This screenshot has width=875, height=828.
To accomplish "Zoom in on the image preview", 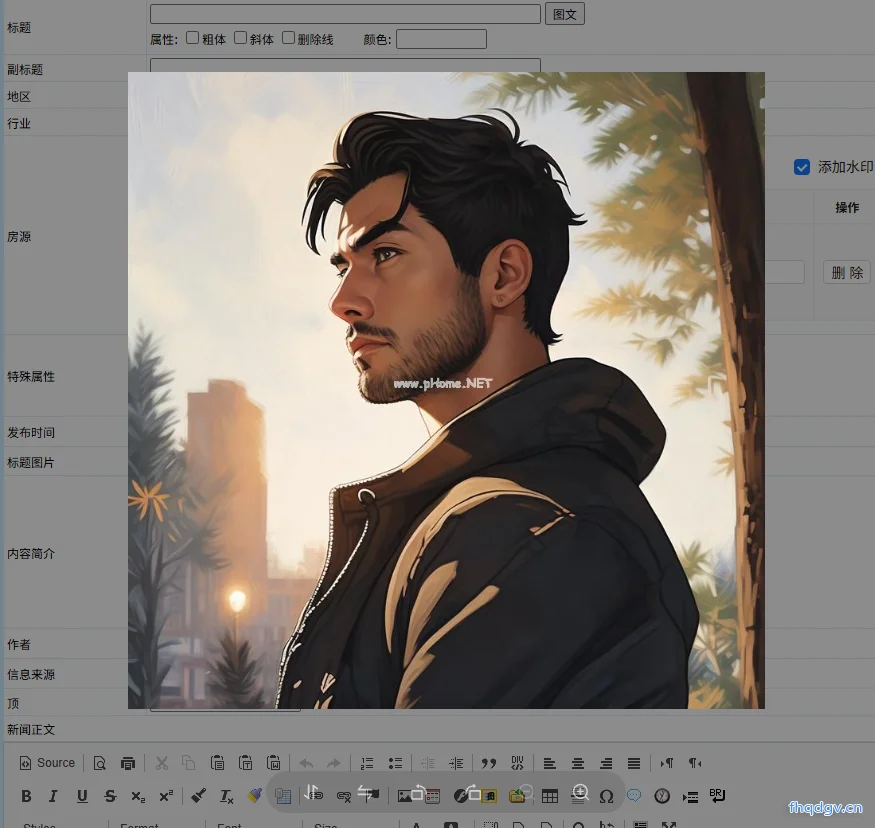I will (x=580, y=792).
